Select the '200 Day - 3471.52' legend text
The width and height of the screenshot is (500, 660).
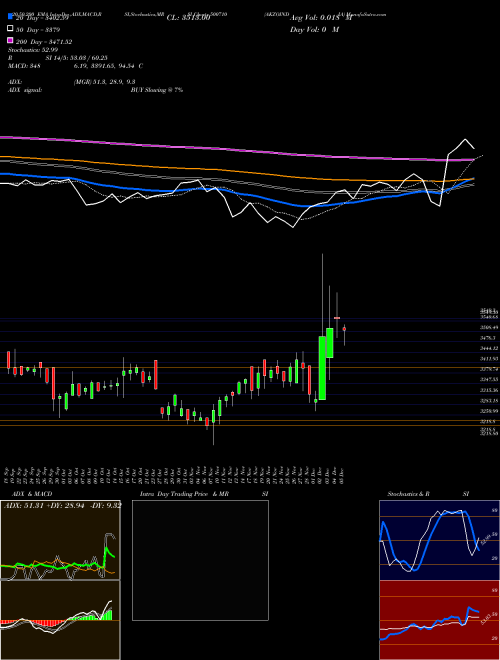44,42
